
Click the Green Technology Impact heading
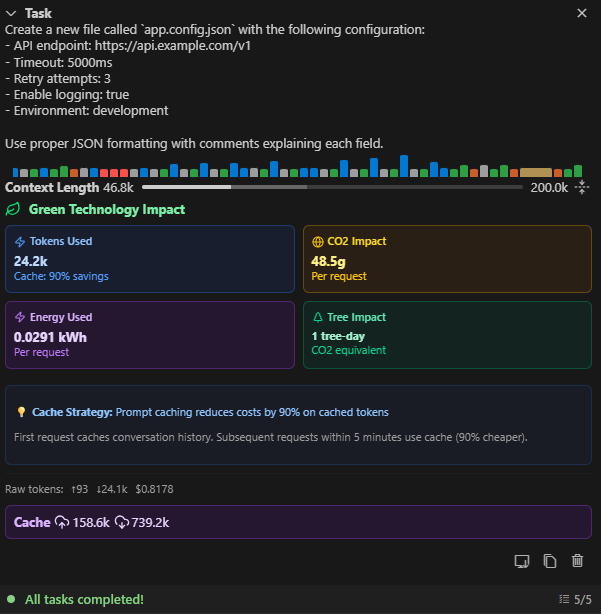pos(106,210)
